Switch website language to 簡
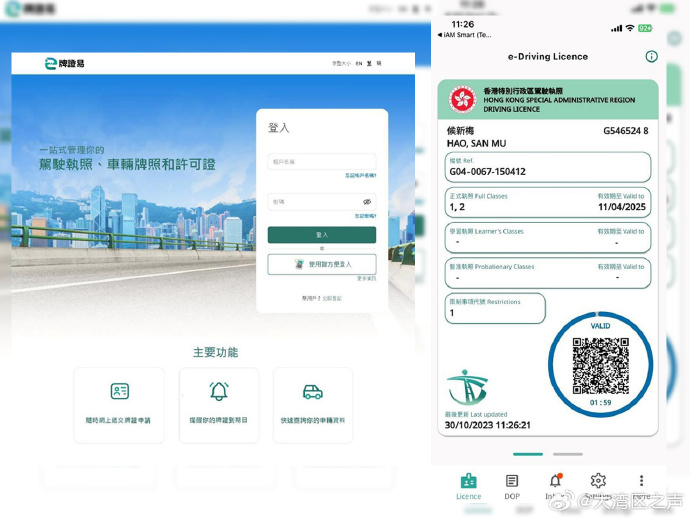Viewport: 690px width, 518px height. pyautogui.click(x=379, y=63)
